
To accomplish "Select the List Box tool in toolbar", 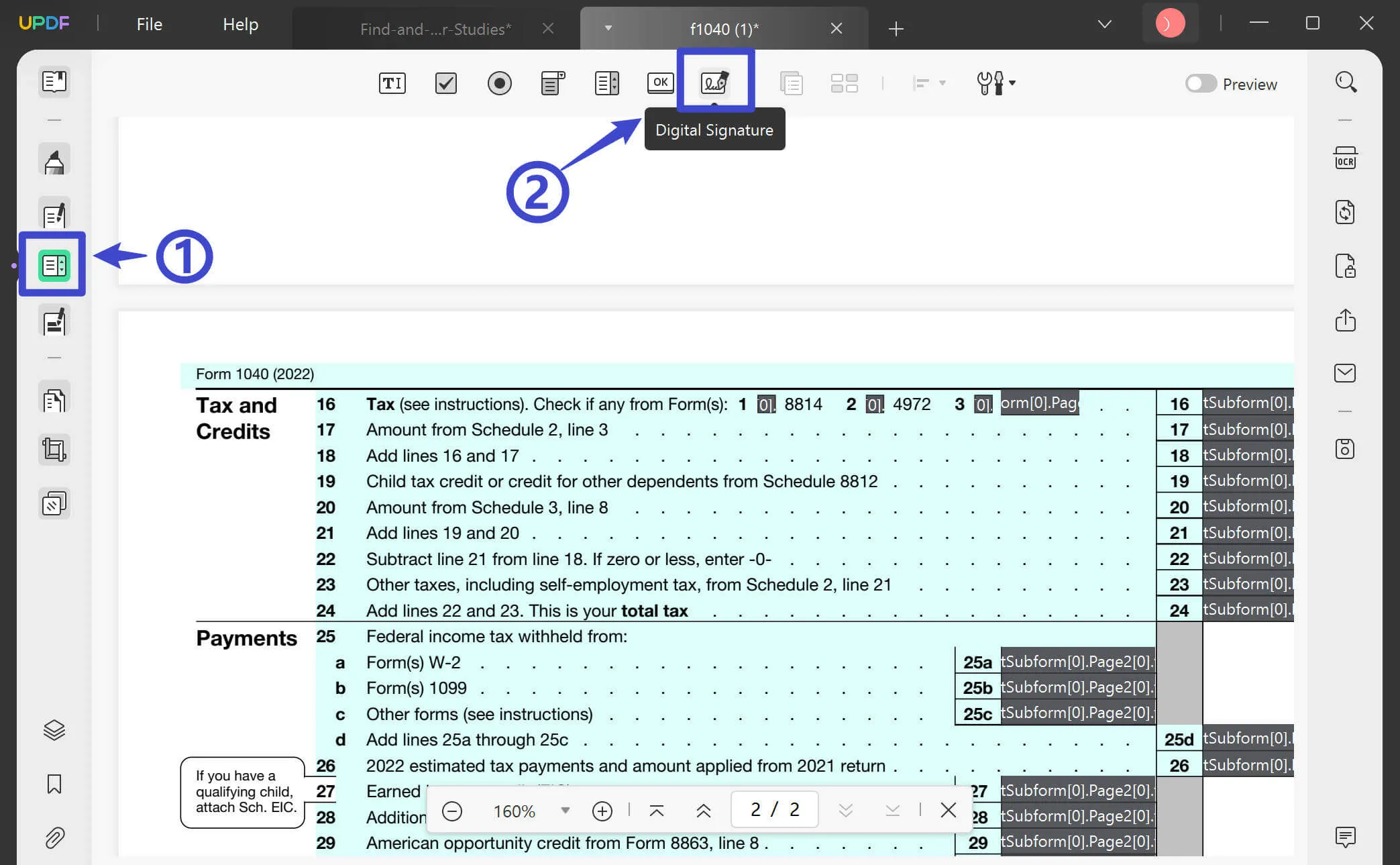I will [605, 83].
